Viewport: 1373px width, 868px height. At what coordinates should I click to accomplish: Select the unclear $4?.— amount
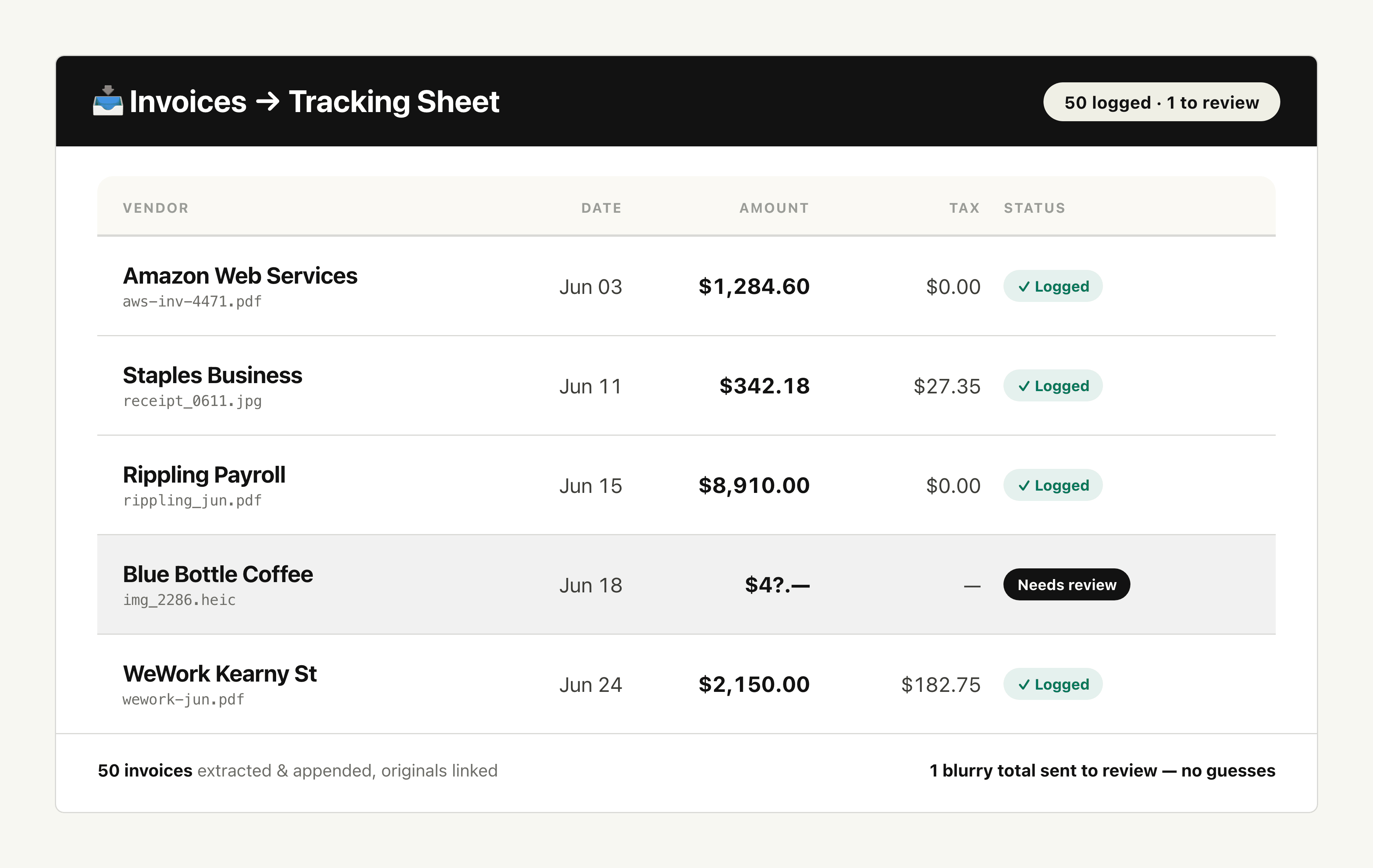click(777, 585)
